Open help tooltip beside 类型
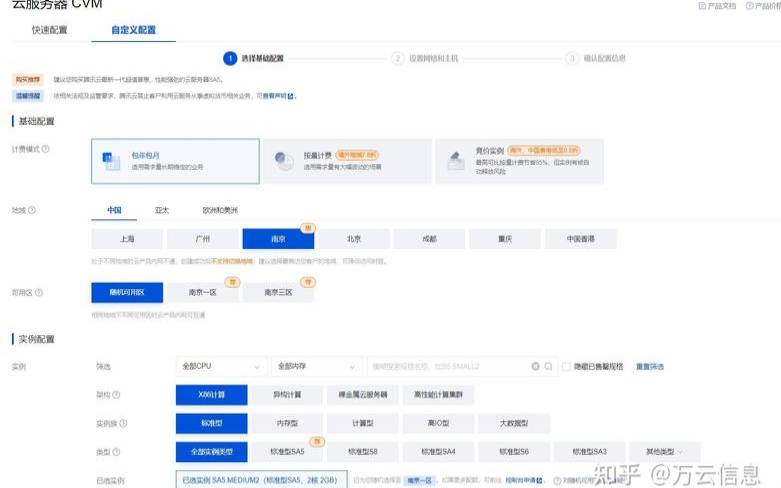 pyautogui.click(x=116, y=452)
